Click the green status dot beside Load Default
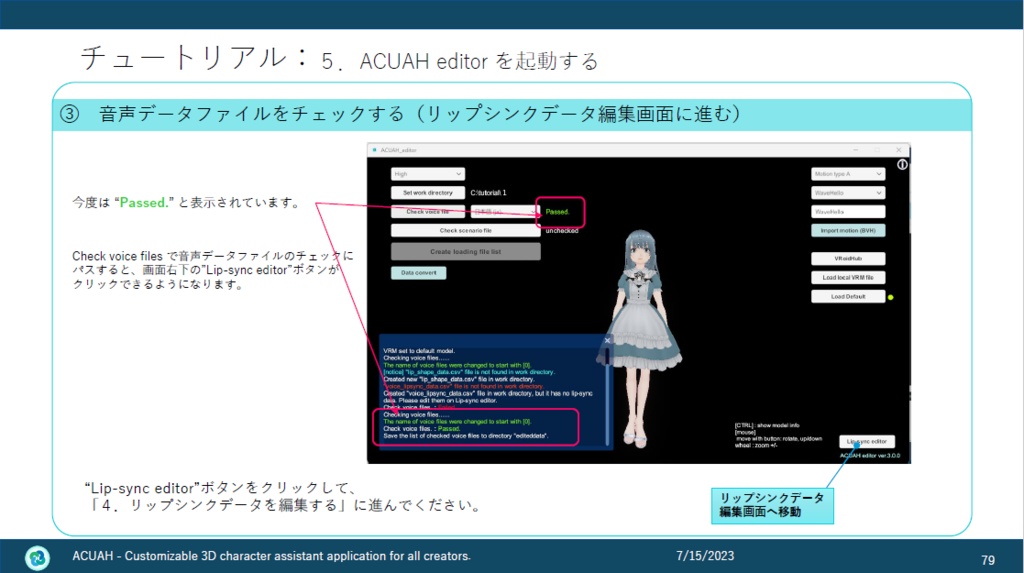 point(891,297)
